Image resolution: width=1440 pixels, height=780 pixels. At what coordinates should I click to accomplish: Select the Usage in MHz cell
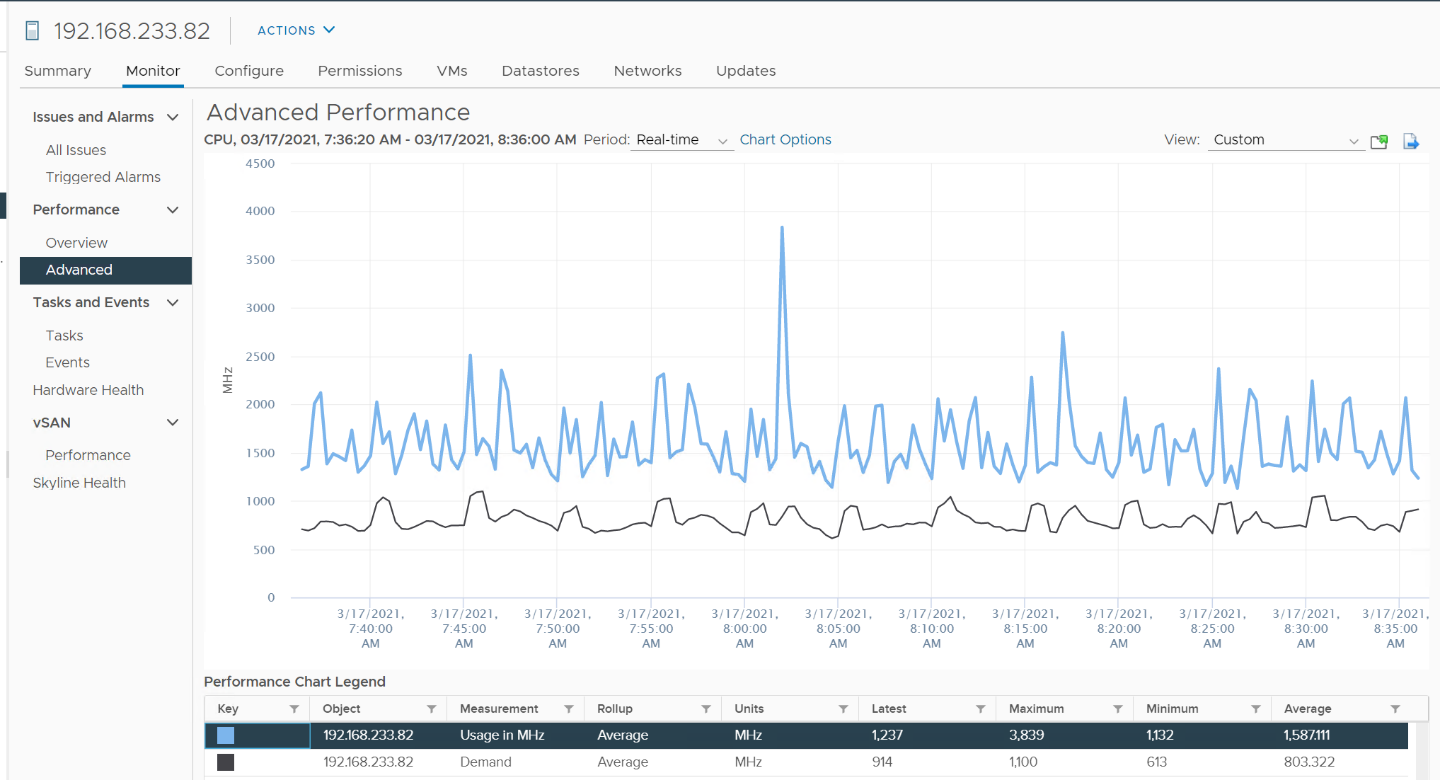click(504, 735)
